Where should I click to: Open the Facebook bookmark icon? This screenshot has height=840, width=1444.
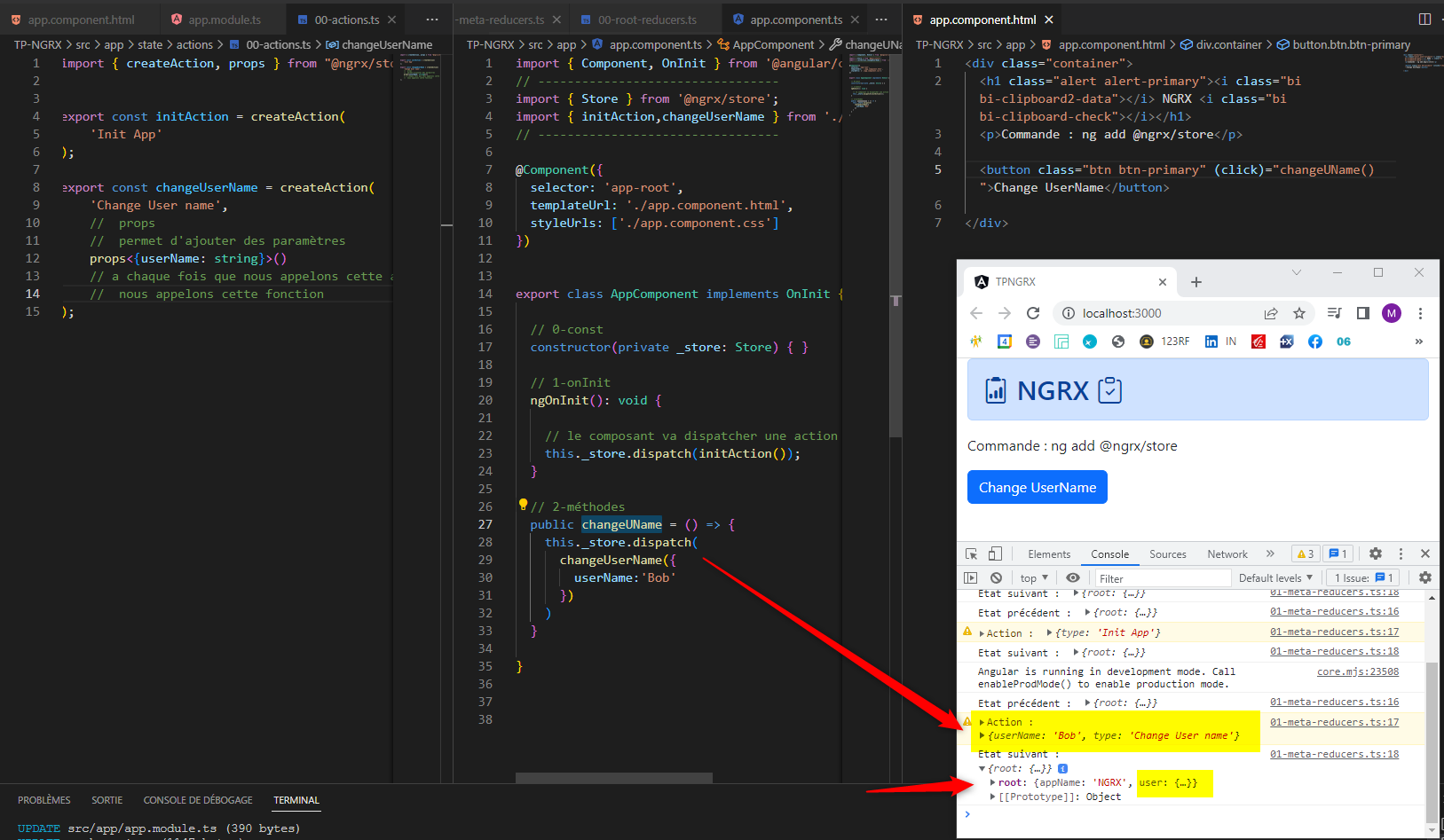[1315, 341]
